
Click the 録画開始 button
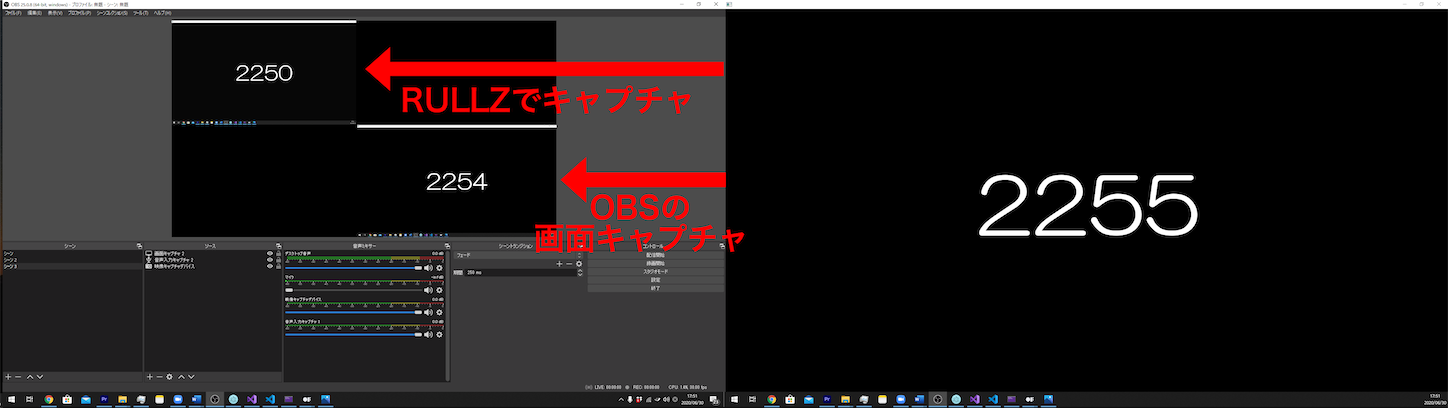click(x=656, y=263)
